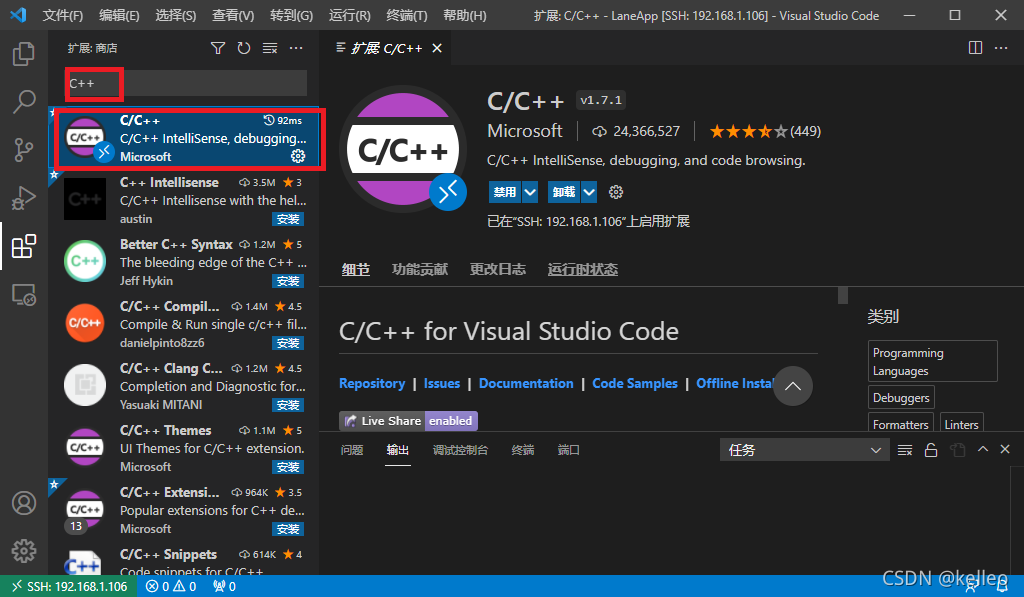Click the Programming Languages category tag
The image size is (1024, 597).
click(x=933, y=361)
